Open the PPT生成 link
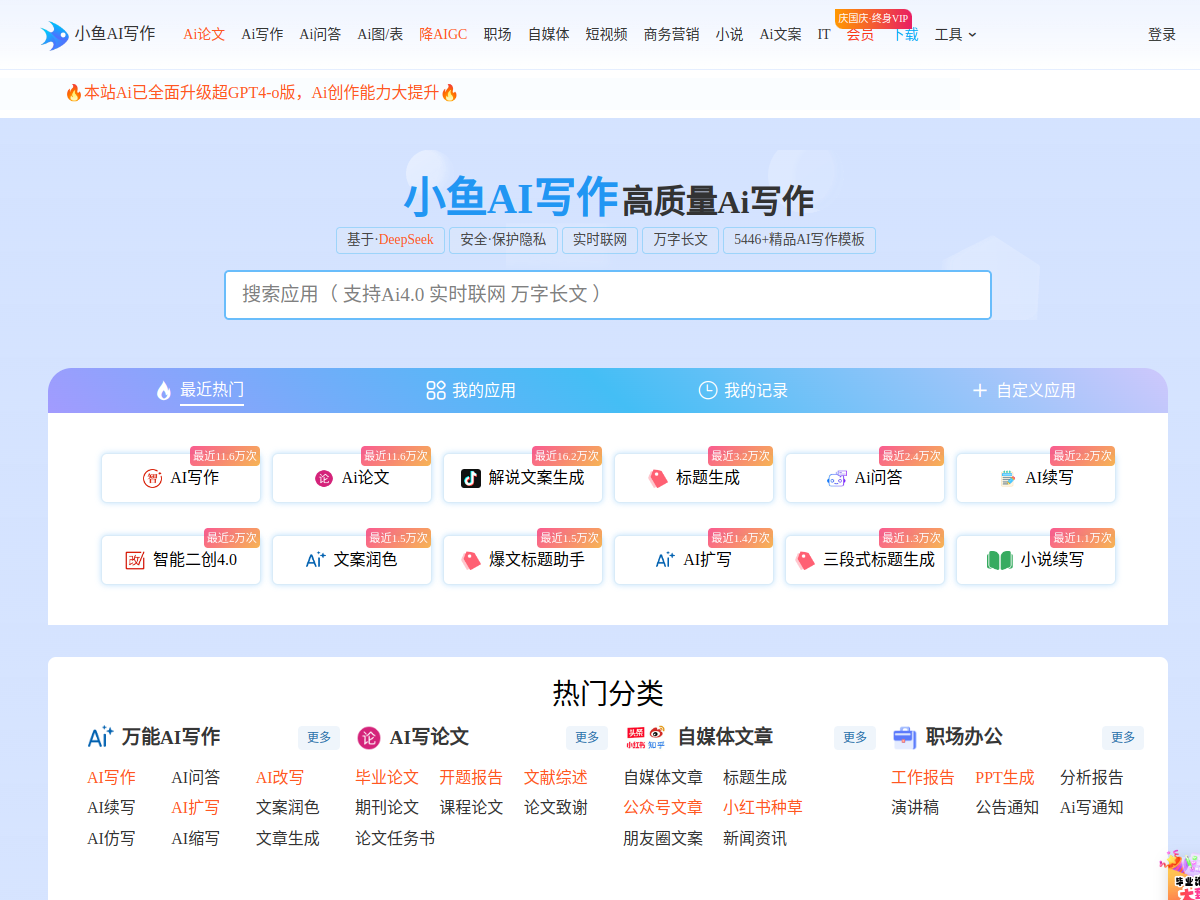Viewport: 1200px width, 900px height. coord(1005,778)
